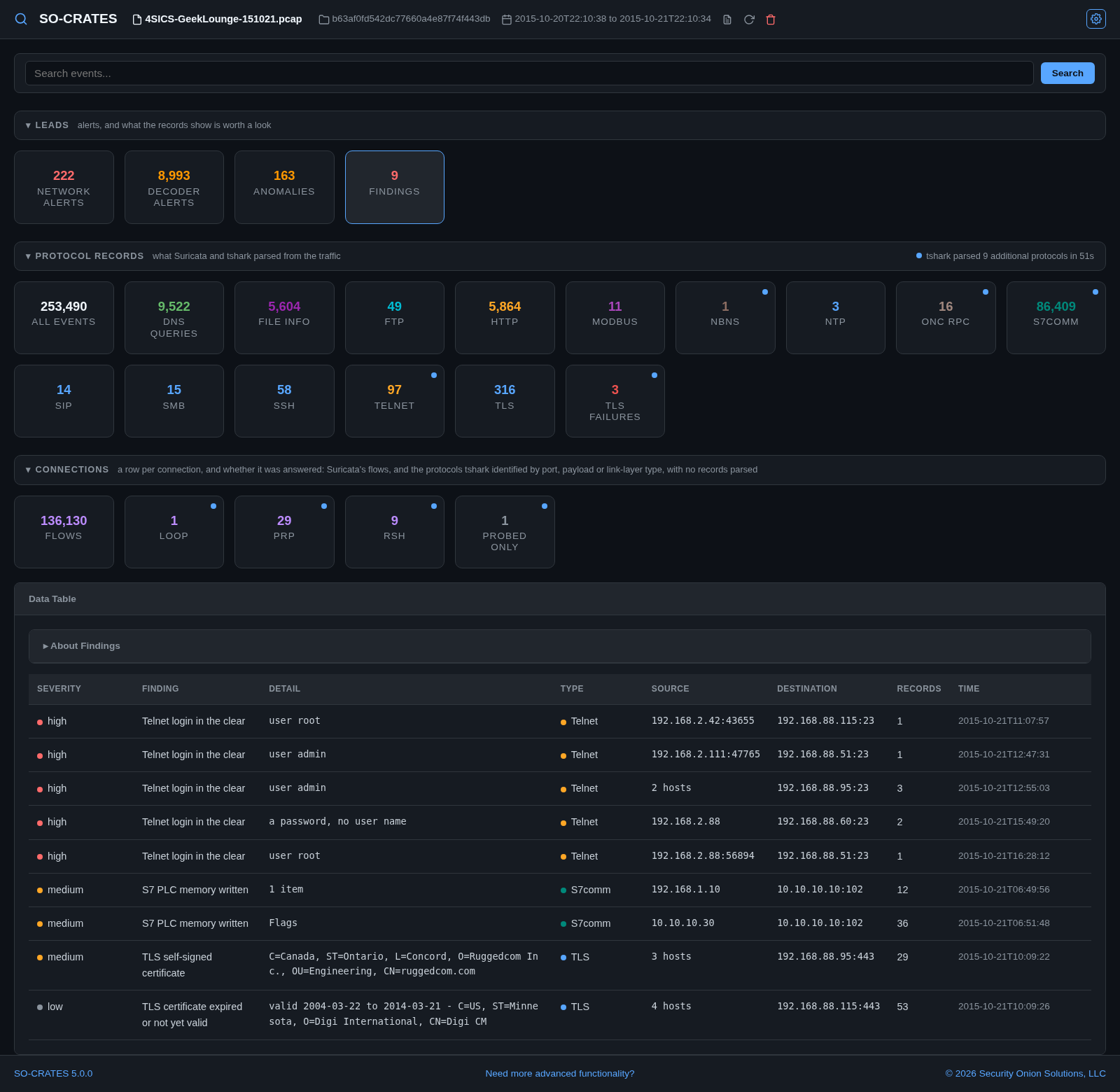Open the 222 Network Alerts card

click(x=64, y=188)
